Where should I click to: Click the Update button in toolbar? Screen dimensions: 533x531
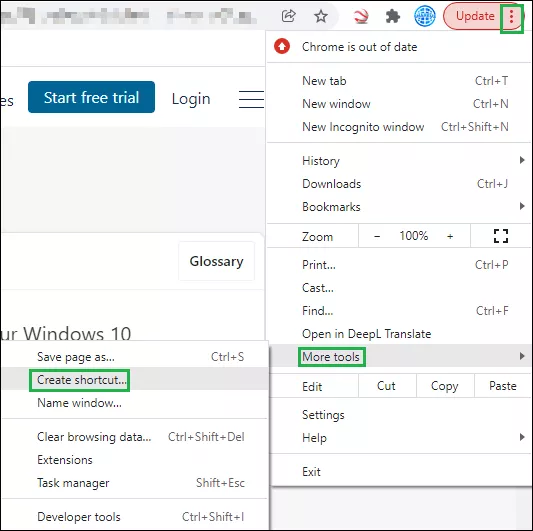(475, 16)
